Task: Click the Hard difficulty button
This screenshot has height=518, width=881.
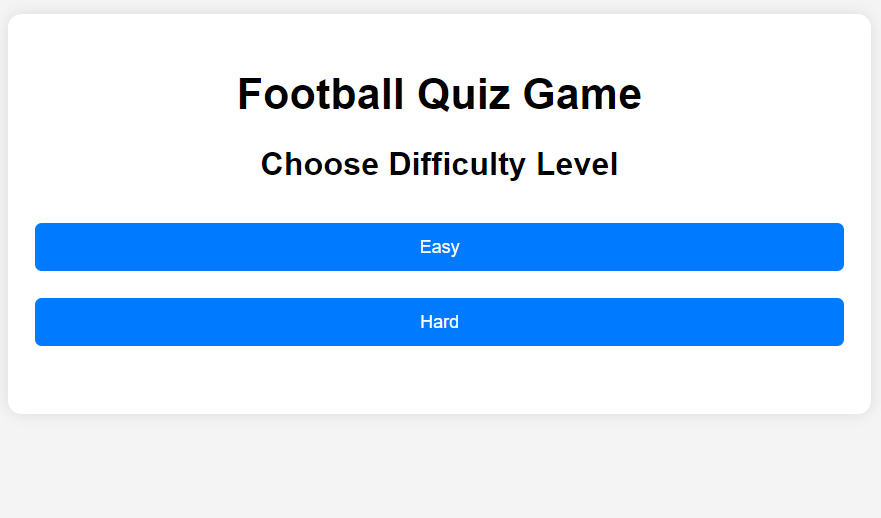Action: click(x=439, y=322)
